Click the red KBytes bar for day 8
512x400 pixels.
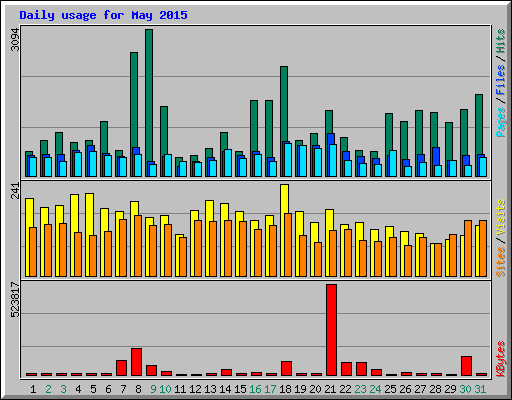pos(137,362)
